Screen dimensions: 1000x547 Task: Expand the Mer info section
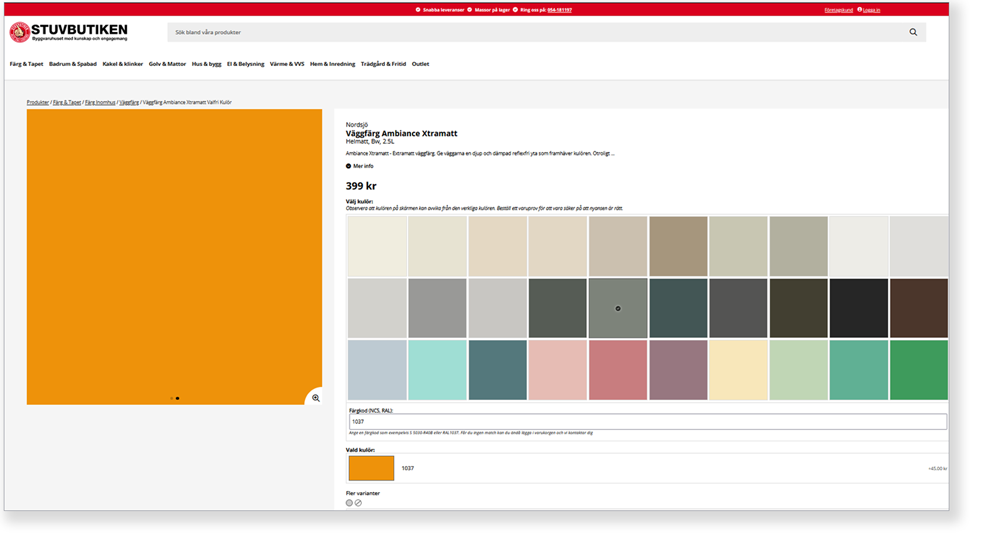pyautogui.click(x=360, y=166)
